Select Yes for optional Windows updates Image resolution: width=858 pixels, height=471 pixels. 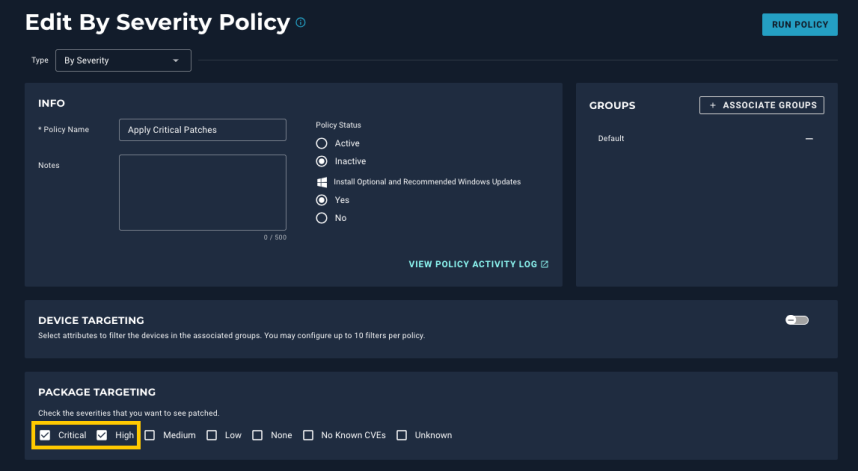[322, 200]
